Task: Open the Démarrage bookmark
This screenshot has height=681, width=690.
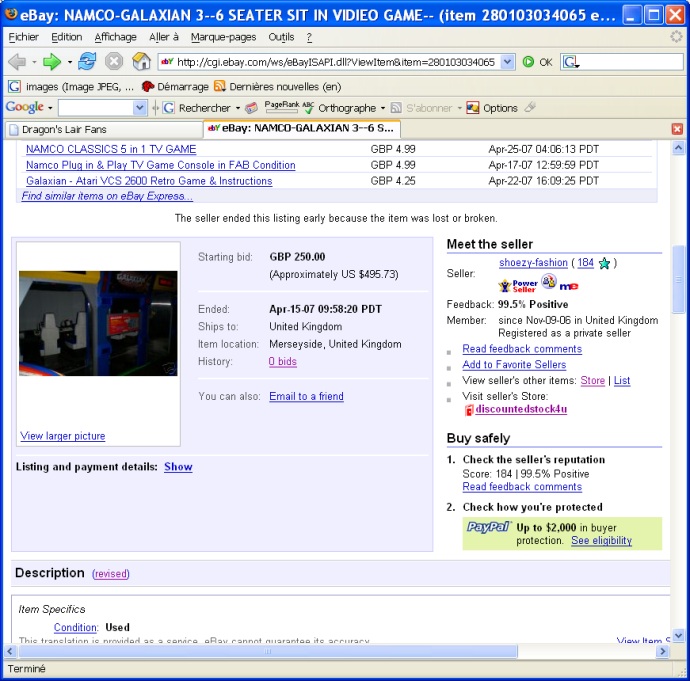Action: [x=175, y=87]
